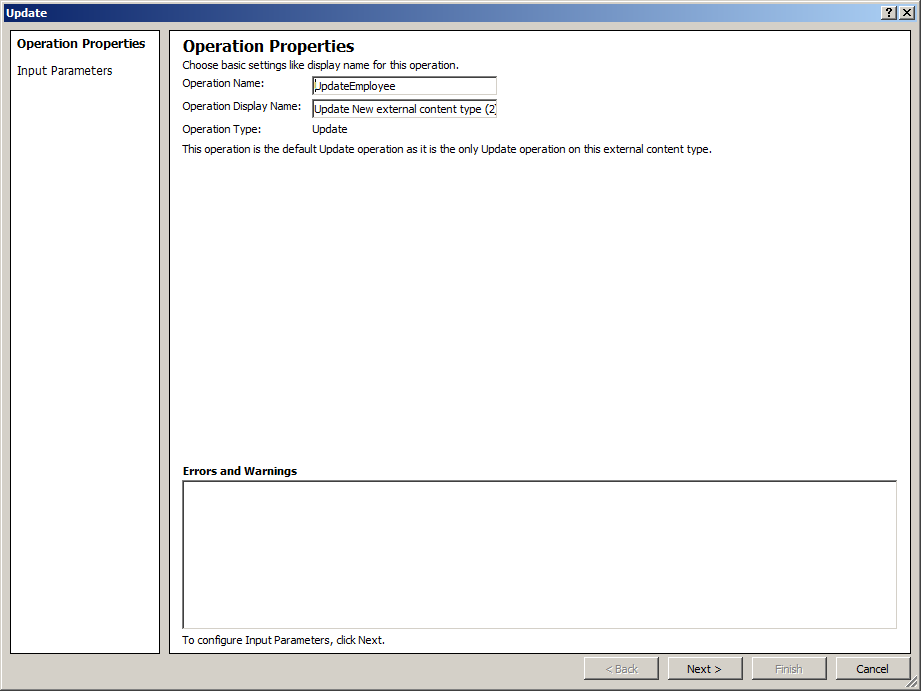The height and width of the screenshot is (693, 923).
Task: Click the Operation Name text field
Action: click(x=404, y=86)
